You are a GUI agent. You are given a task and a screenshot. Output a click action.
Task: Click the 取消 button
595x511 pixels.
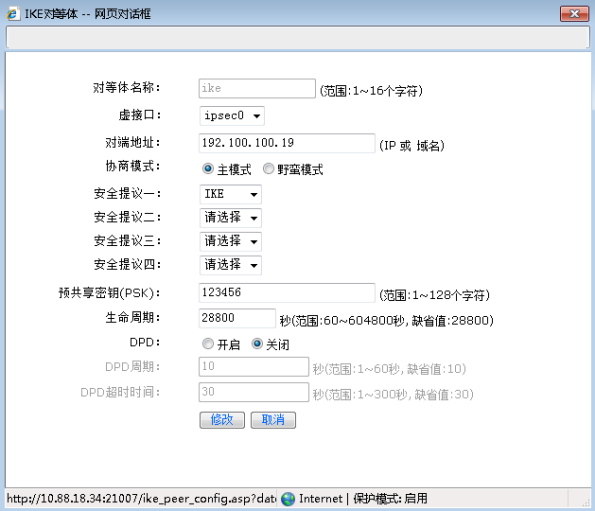(273, 420)
